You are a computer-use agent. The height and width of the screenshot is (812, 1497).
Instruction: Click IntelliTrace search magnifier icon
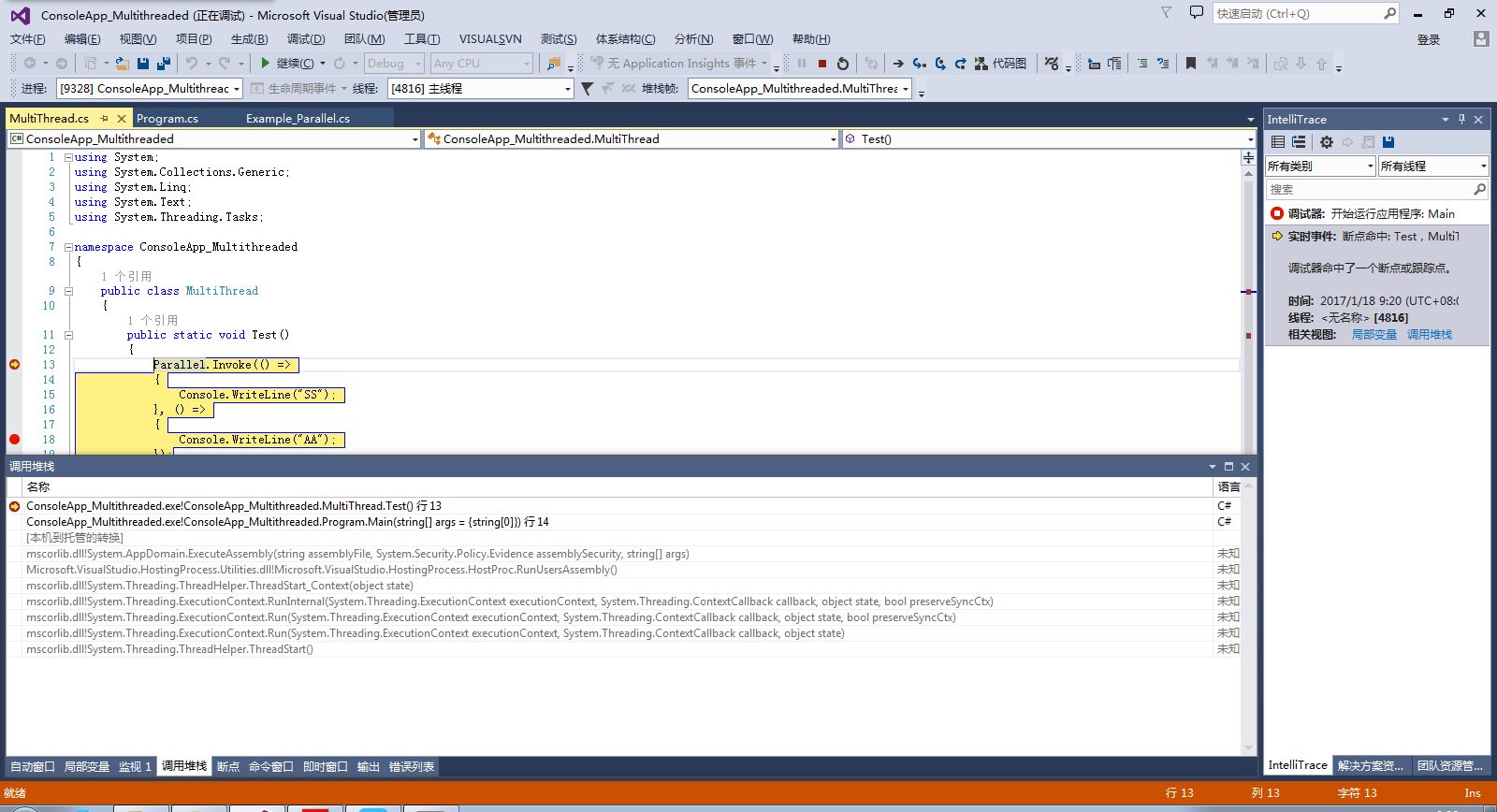point(1479,189)
